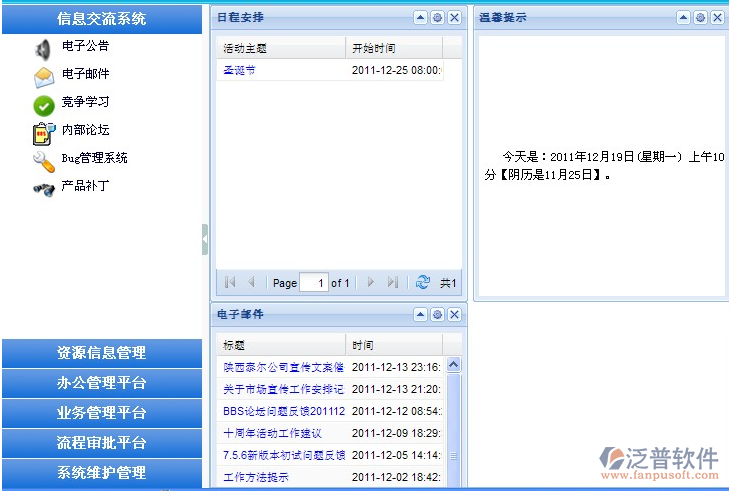Collapse the left sidebar with splitter arrow
The height and width of the screenshot is (491, 729).
pos(205,239)
